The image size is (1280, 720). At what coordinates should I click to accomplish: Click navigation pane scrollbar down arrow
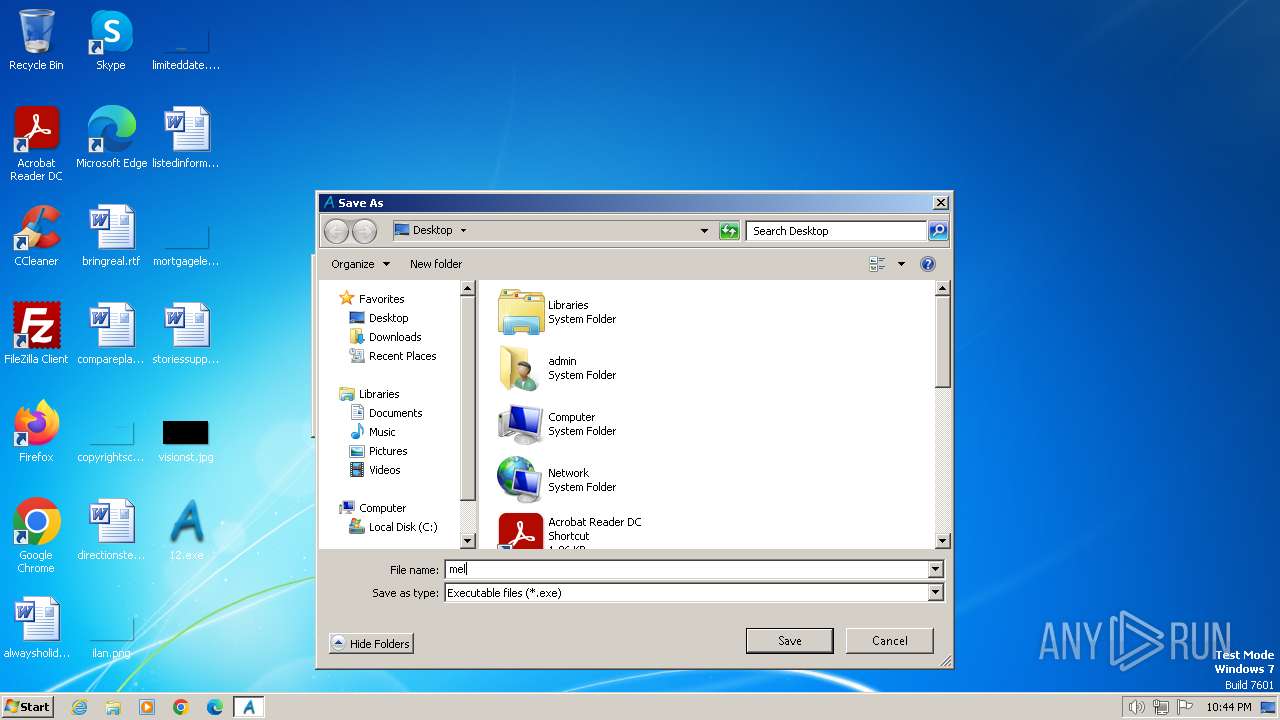click(x=467, y=541)
